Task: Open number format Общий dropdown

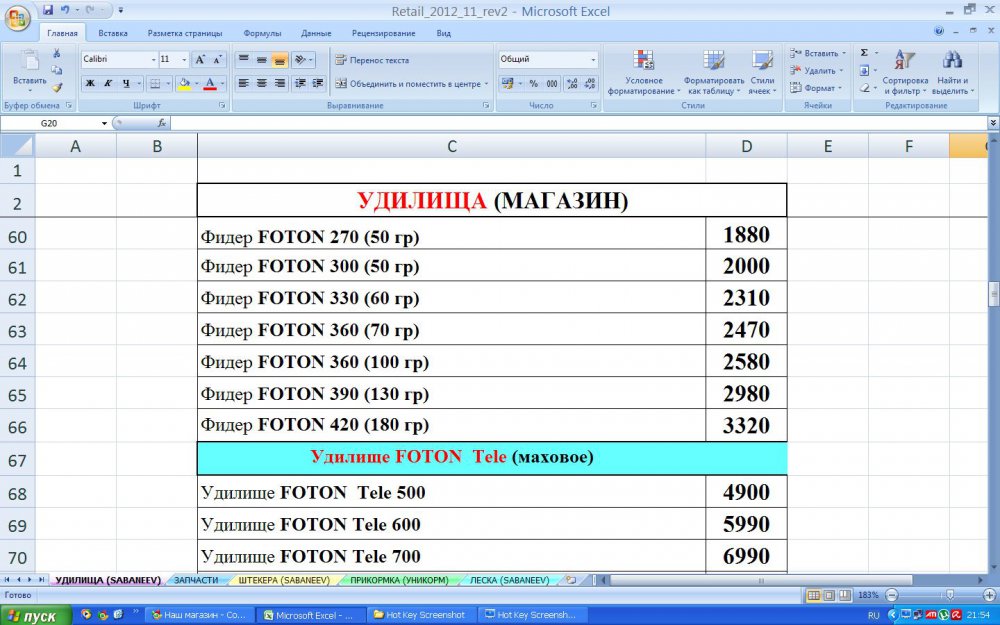Action: [593, 59]
